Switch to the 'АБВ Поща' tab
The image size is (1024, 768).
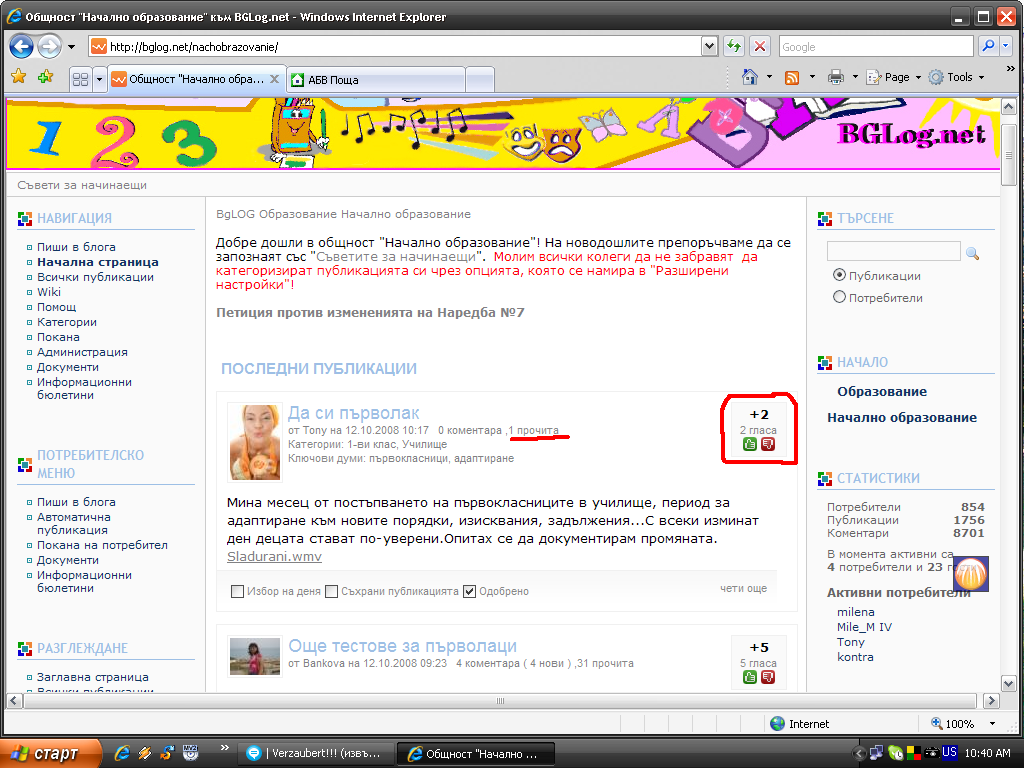(x=376, y=80)
